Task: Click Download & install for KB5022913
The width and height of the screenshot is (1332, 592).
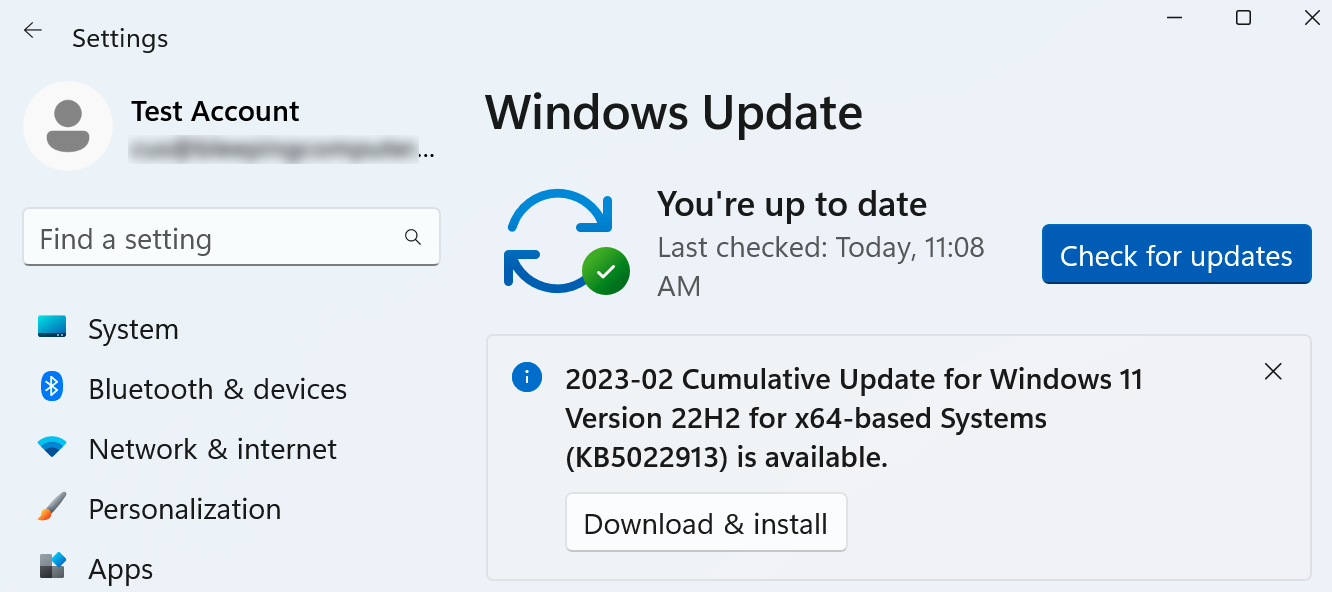Action: pos(706,522)
